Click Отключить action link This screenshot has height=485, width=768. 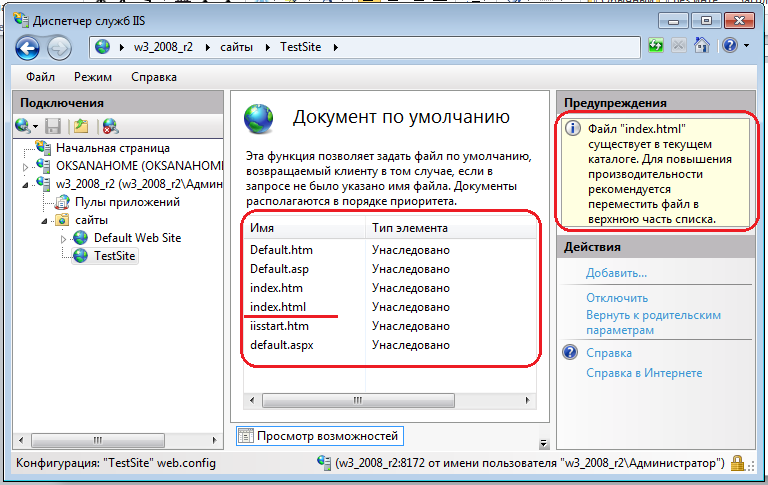[x=617, y=298]
